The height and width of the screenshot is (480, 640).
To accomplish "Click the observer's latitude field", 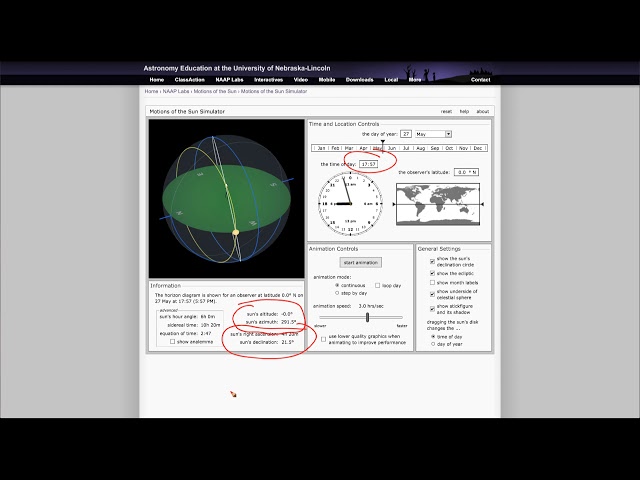I will [467, 172].
